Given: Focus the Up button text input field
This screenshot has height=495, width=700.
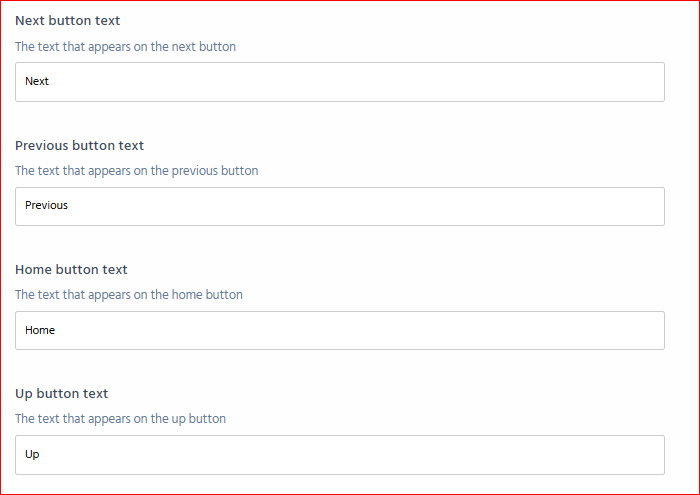Looking at the screenshot, I should tap(340, 455).
